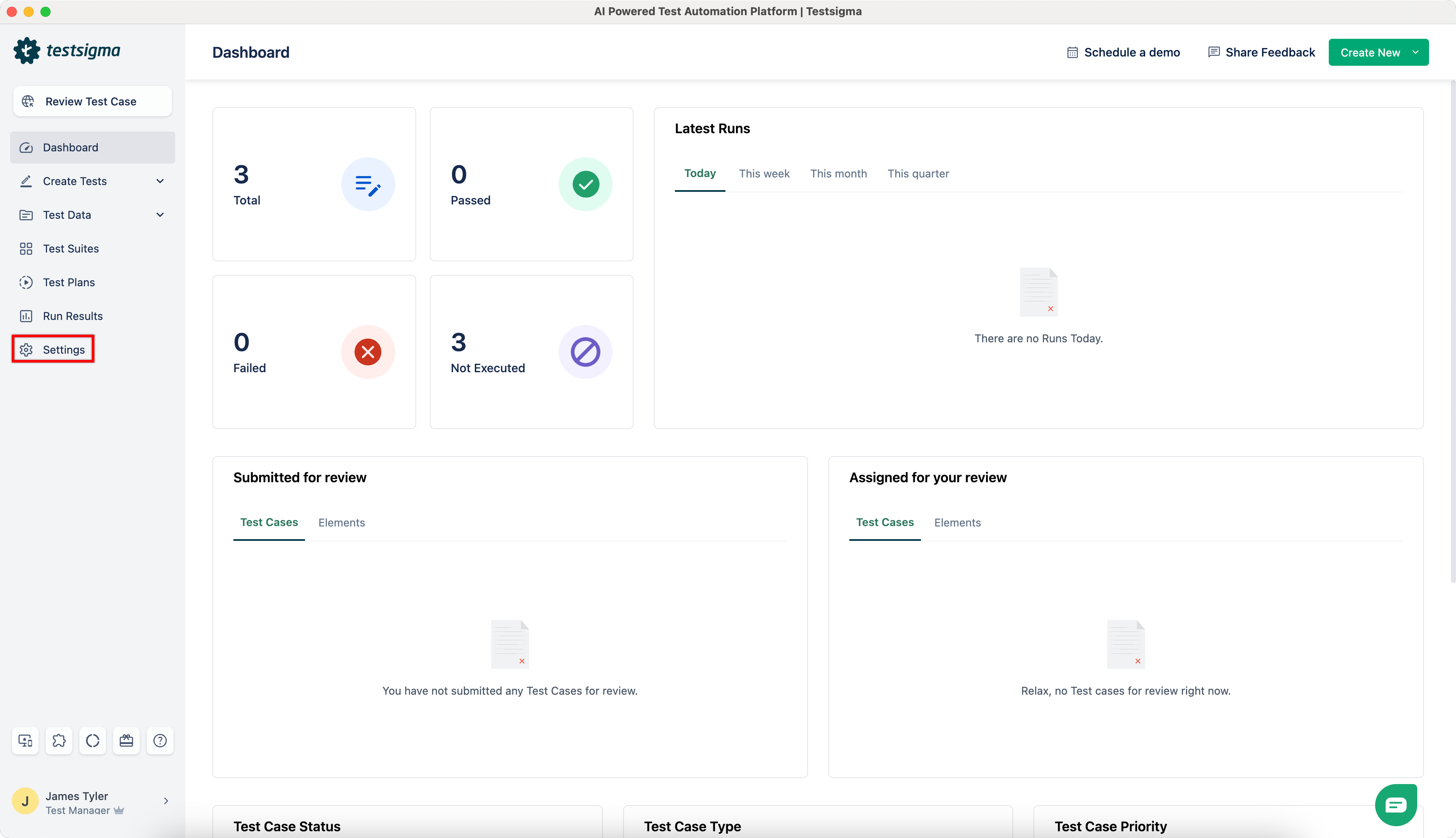Click the monitor and phone devices icon

click(25, 740)
